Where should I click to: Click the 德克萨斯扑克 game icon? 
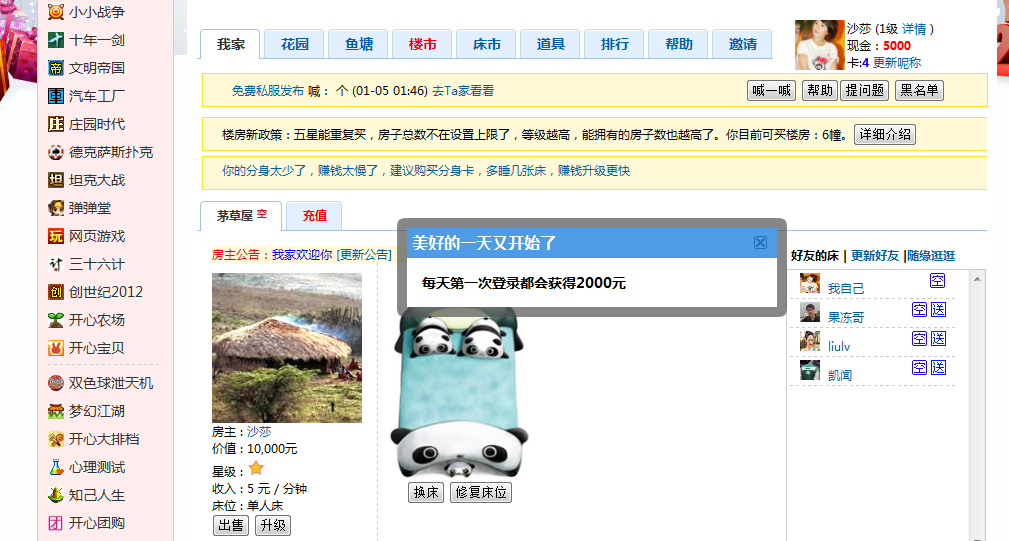click(x=56, y=152)
